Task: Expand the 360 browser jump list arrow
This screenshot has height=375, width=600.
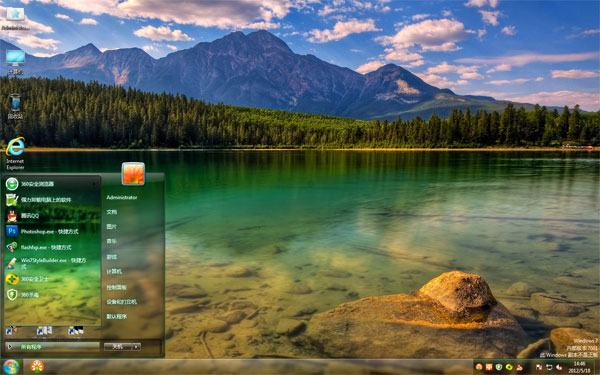Action: 94,184
